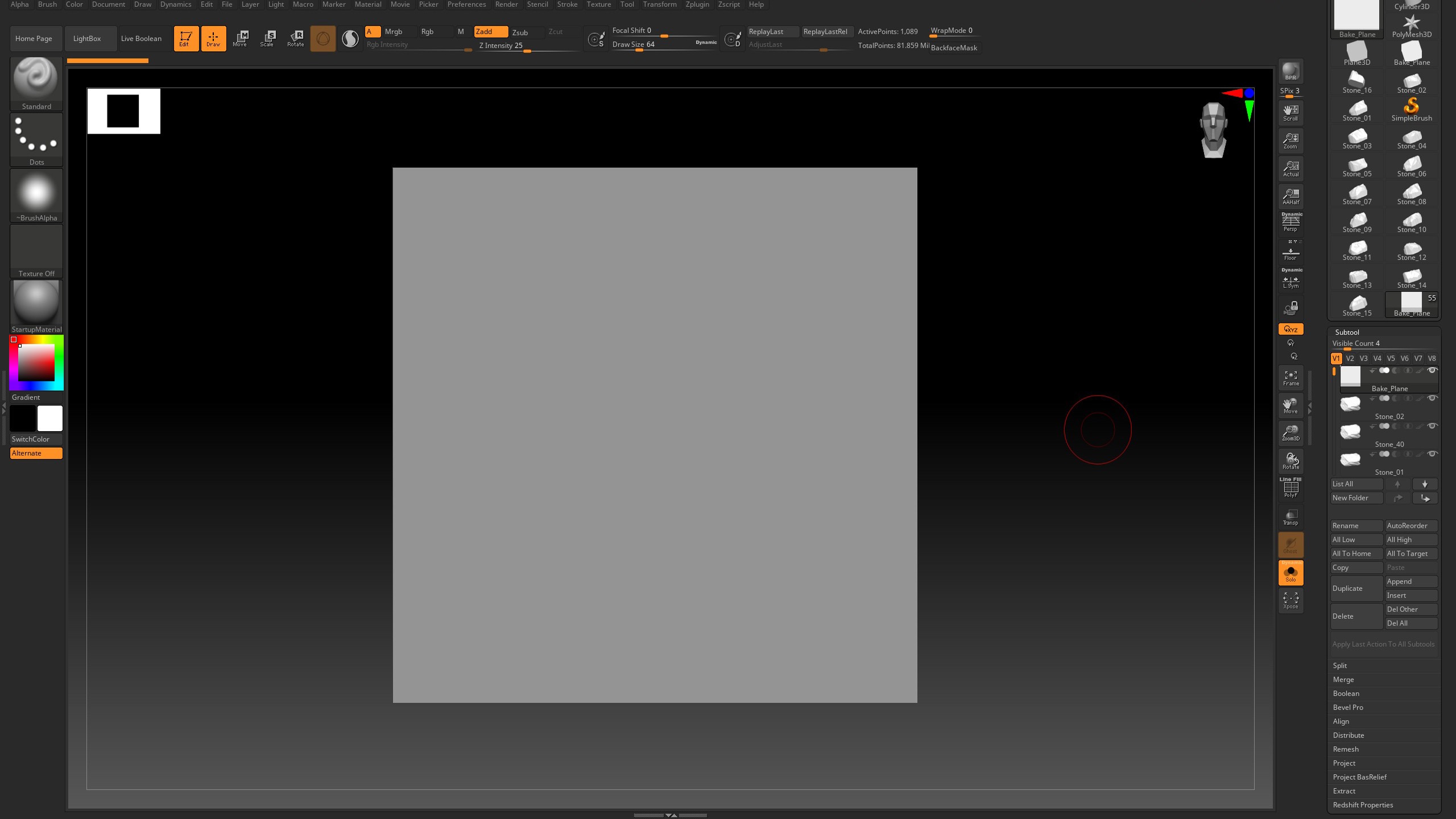Collapse the Subtool palette header

coord(1347,332)
